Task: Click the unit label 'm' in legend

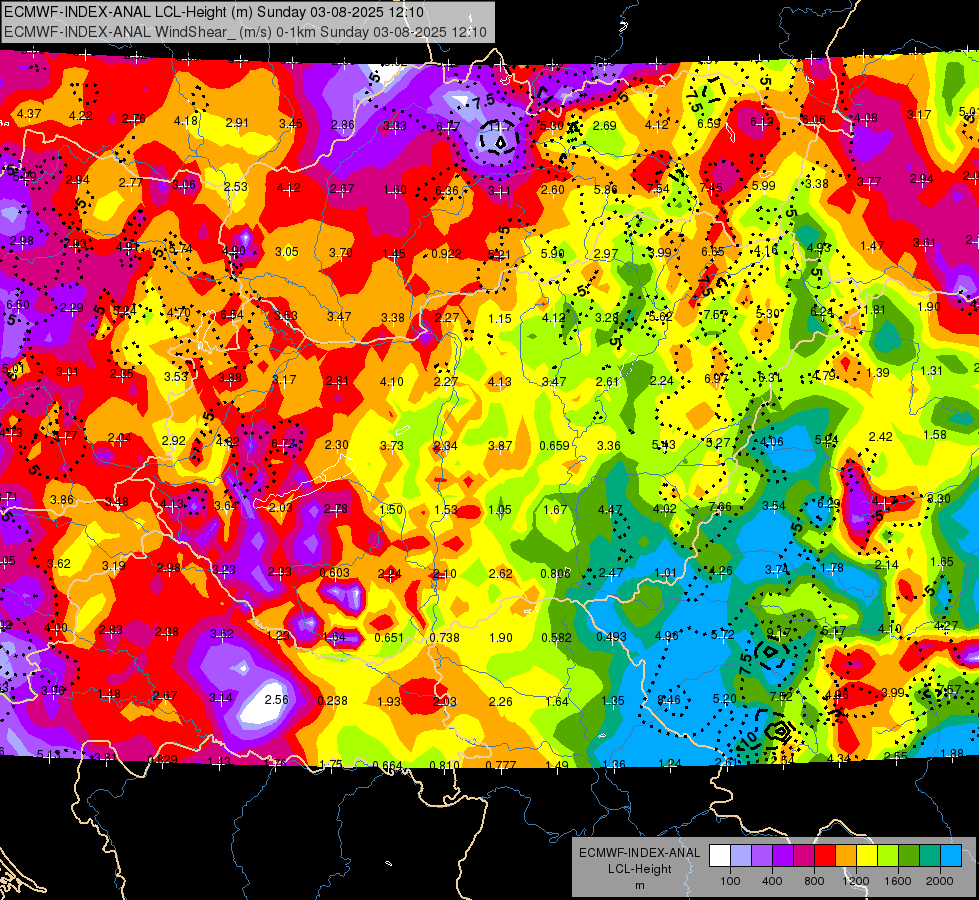Action: 639,885
